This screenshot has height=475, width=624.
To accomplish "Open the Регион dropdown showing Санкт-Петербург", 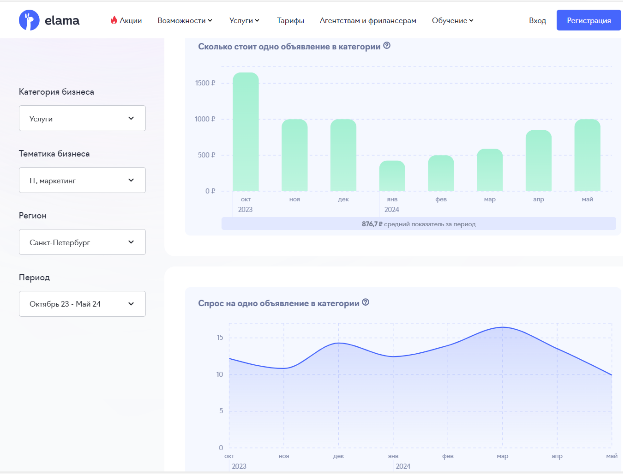I will pyautogui.click(x=82, y=242).
